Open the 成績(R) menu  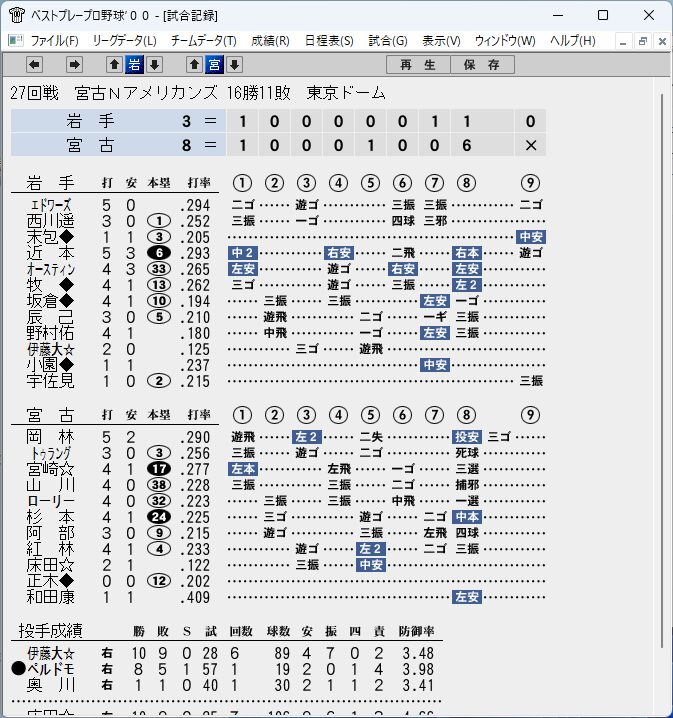click(x=270, y=41)
